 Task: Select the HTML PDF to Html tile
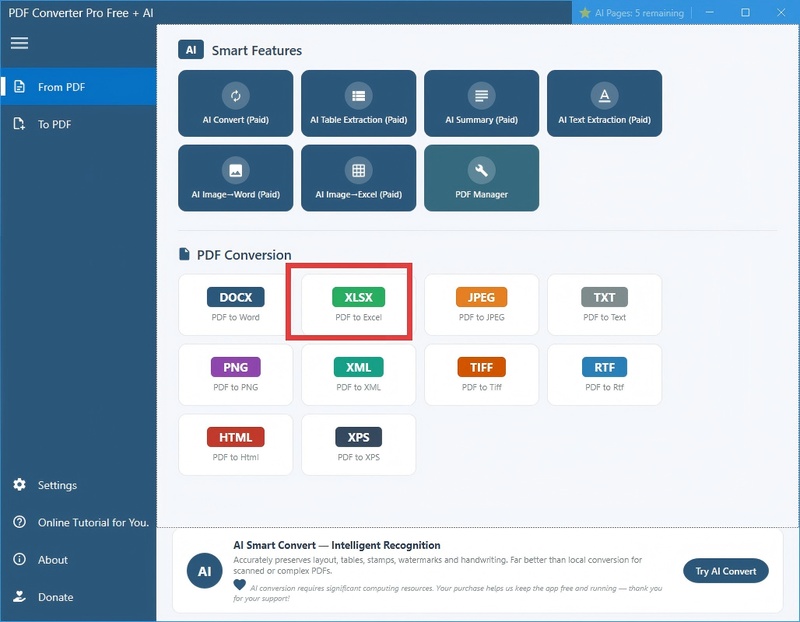point(236,445)
